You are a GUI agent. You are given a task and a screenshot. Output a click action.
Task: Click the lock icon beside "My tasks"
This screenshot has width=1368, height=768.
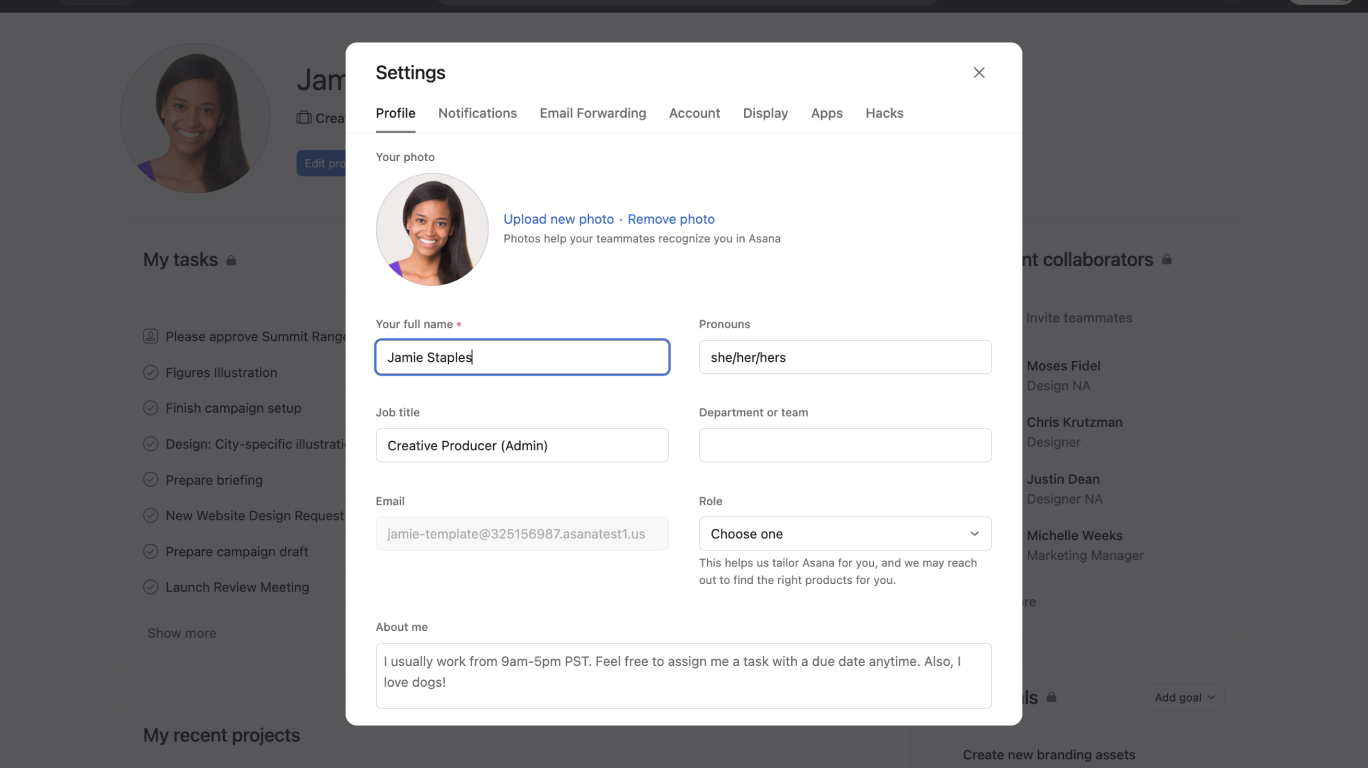[x=231, y=260]
